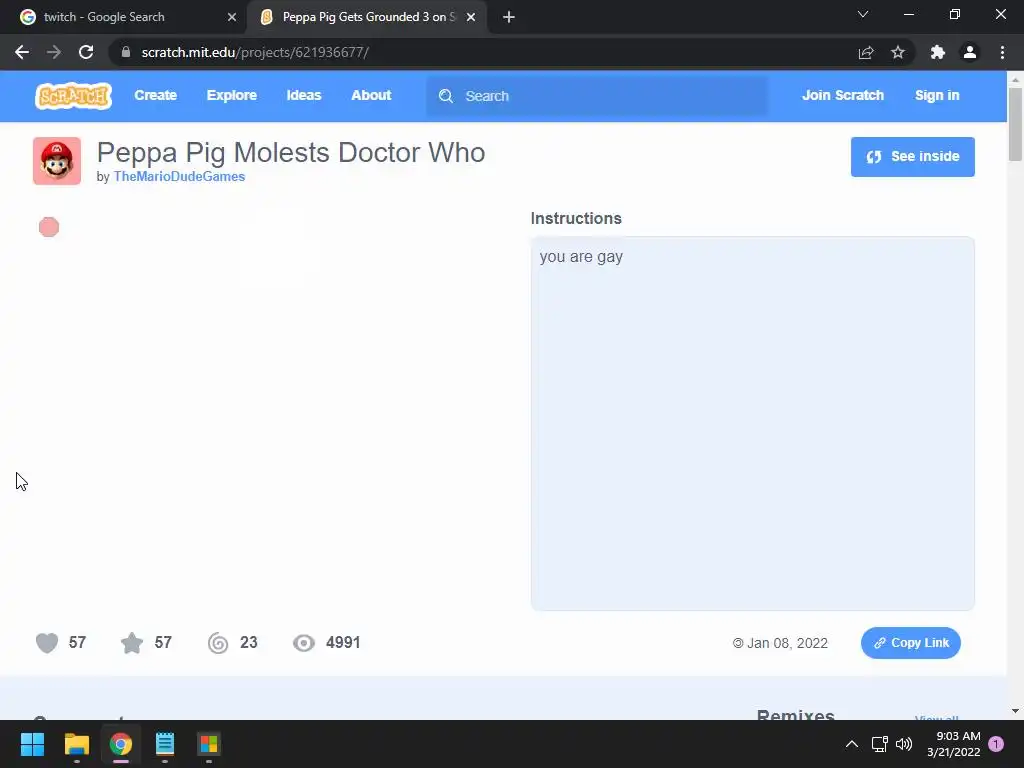This screenshot has height=768, width=1024.
Task: Select the Peppa Pig Gets Grounded tab
Action: click(x=368, y=17)
